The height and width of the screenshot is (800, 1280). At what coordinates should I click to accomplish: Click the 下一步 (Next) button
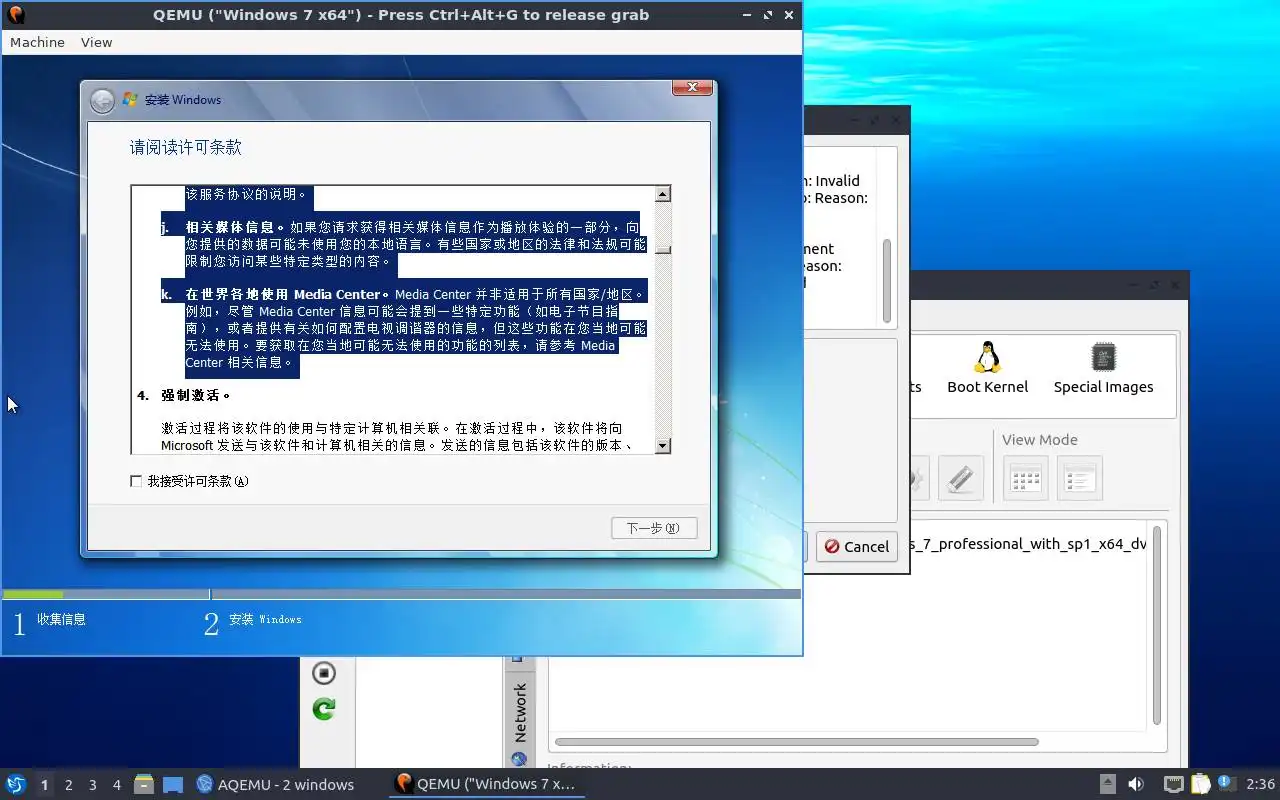click(654, 528)
